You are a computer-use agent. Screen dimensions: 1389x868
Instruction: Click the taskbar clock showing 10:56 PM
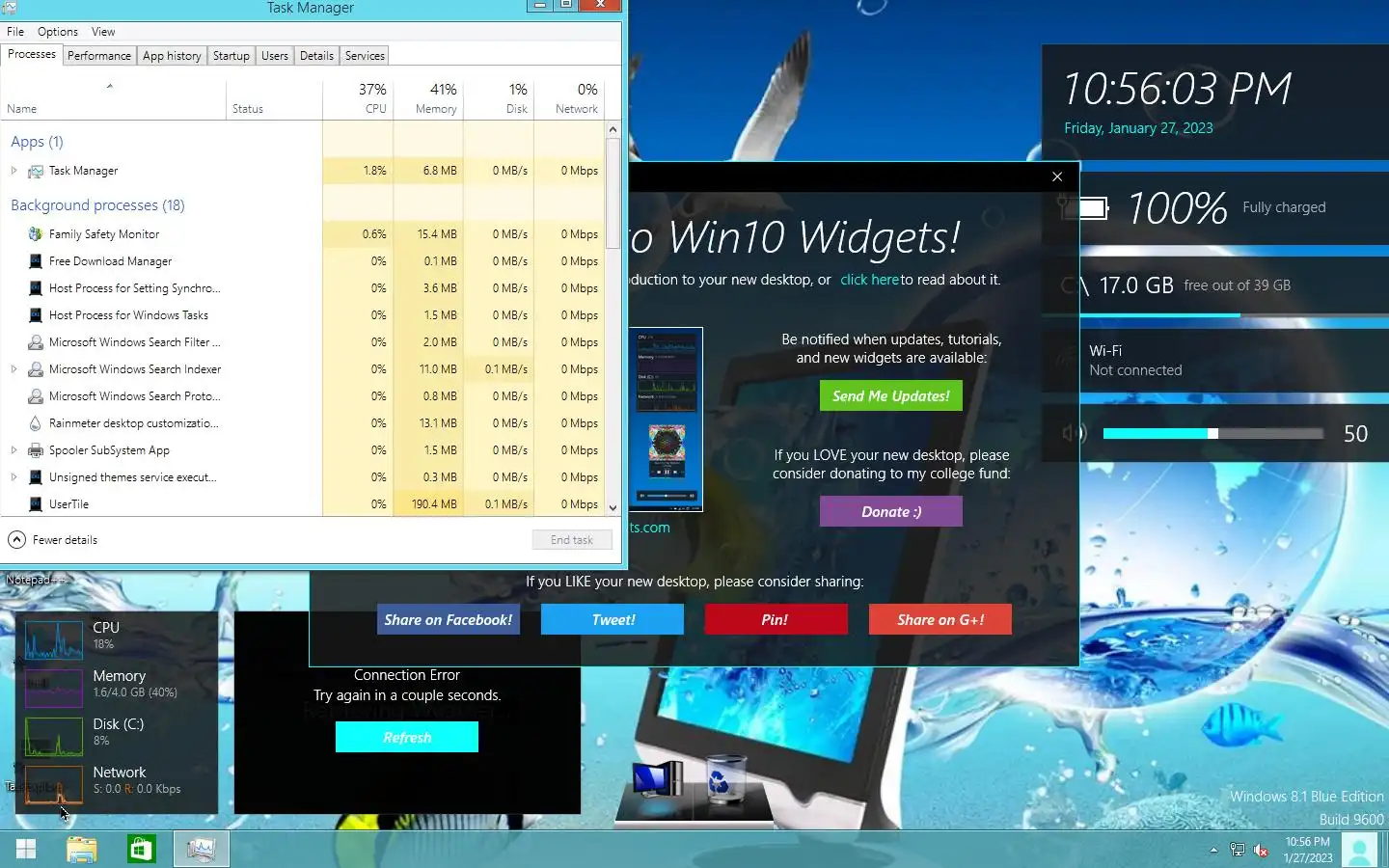click(1308, 850)
